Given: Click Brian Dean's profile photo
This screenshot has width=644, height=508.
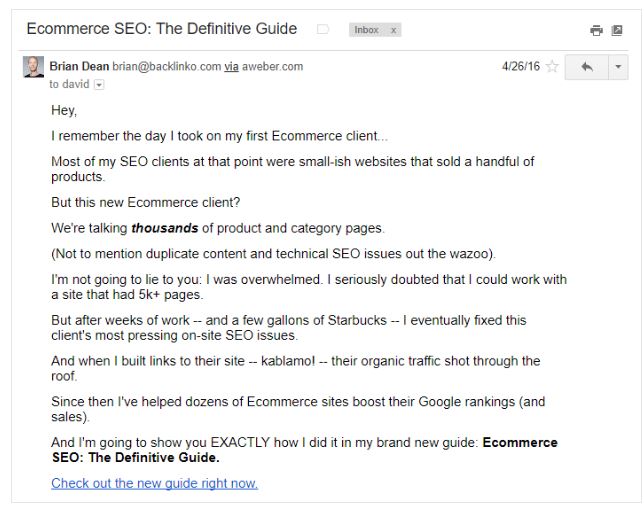Looking at the screenshot, I should (x=33, y=67).
